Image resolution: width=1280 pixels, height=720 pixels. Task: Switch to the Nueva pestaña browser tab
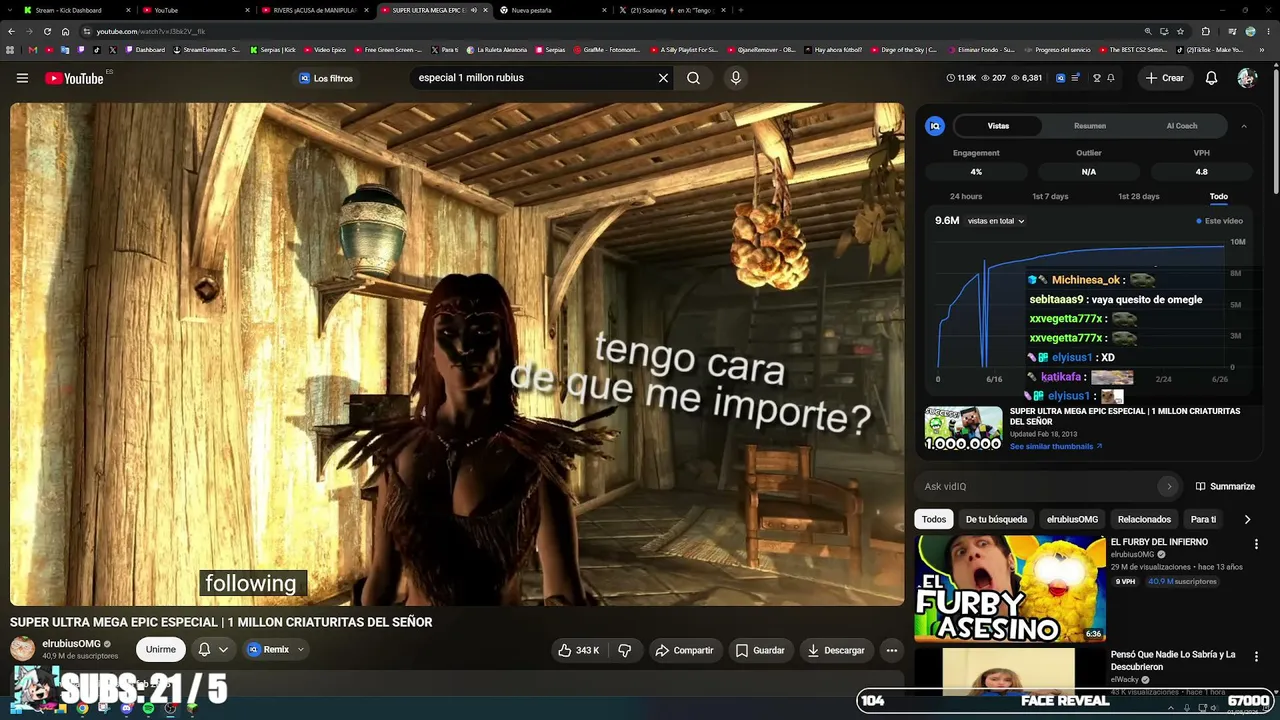click(x=552, y=10)
